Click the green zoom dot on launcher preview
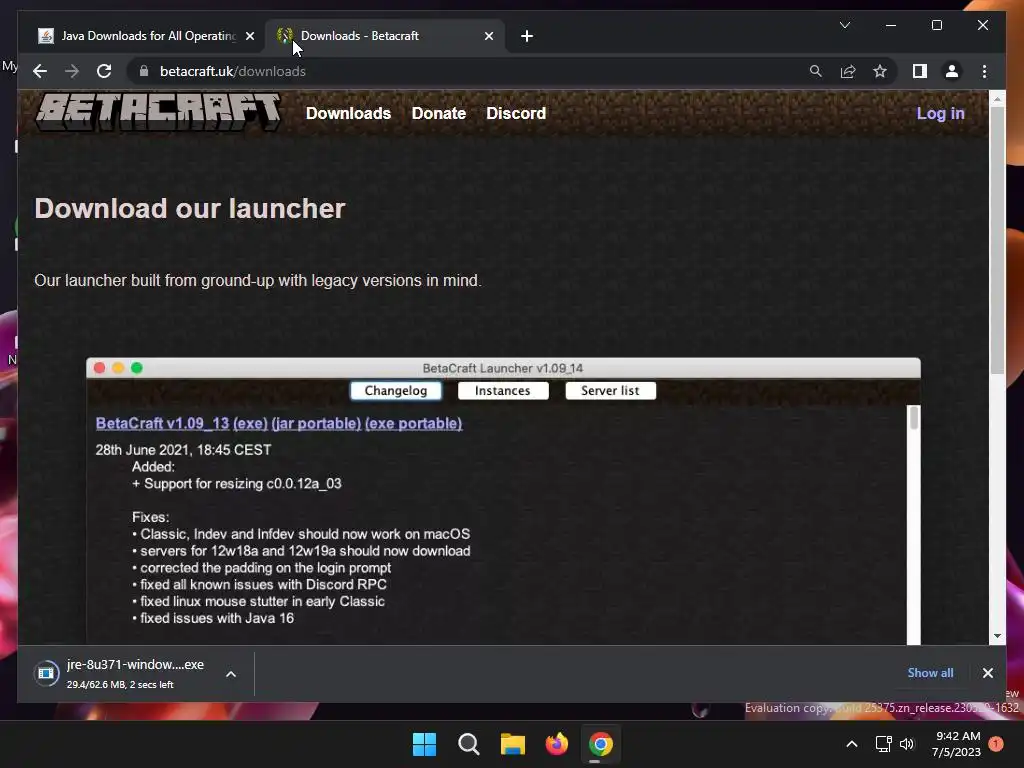This screenshot has height=768, width=1024. 136,368
